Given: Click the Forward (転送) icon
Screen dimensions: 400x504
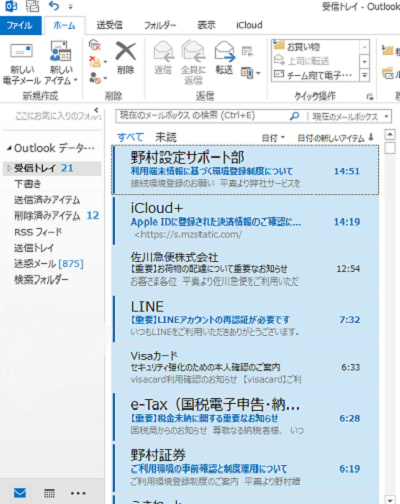Looking at the screenshot, I should [224, 52].
